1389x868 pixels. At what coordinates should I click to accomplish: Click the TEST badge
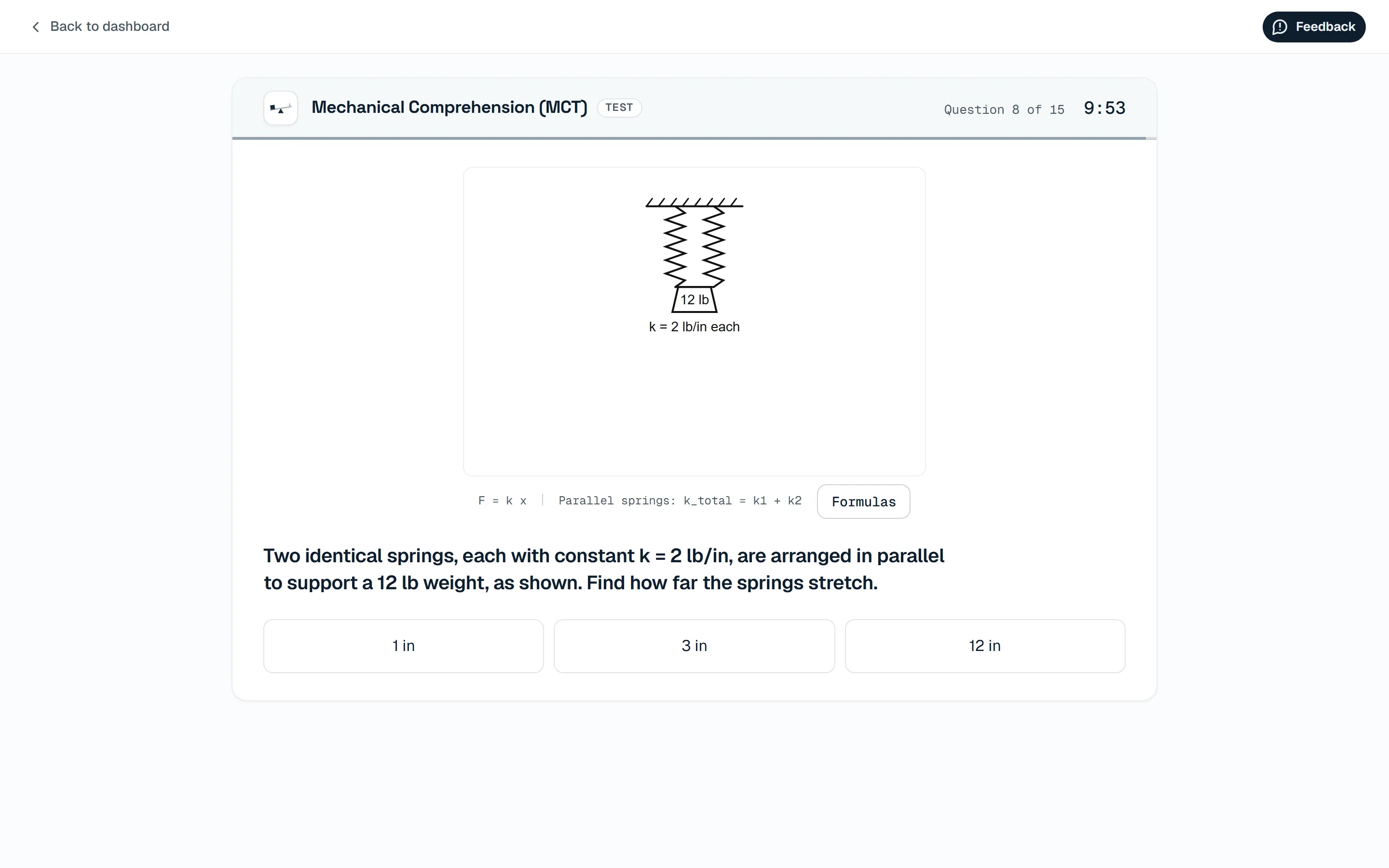point(619,108)
